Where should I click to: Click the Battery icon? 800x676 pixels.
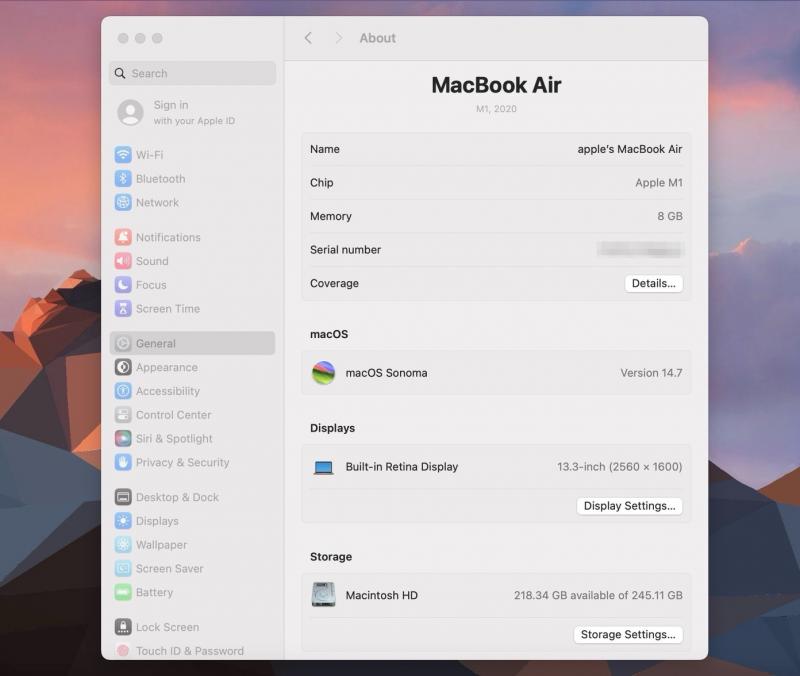click(x=123, y=592)
